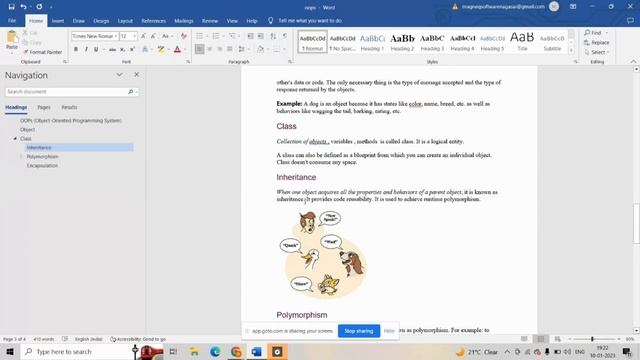Open Font dialog launcher

188,62
